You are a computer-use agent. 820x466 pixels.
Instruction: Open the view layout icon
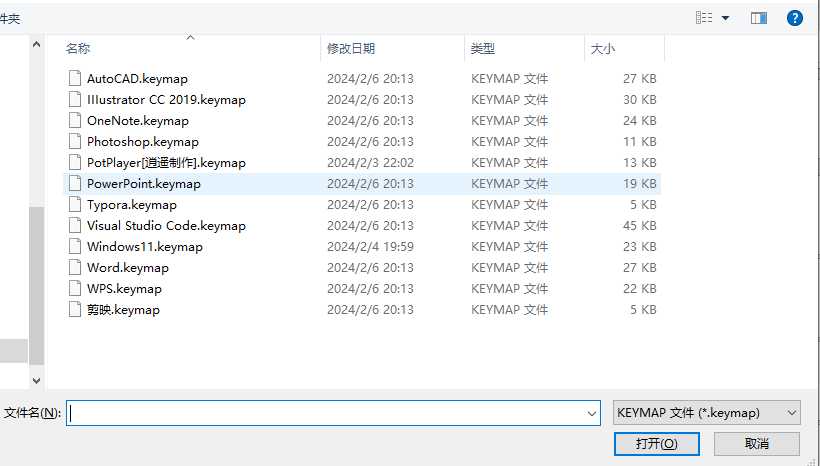coord(704,18)
